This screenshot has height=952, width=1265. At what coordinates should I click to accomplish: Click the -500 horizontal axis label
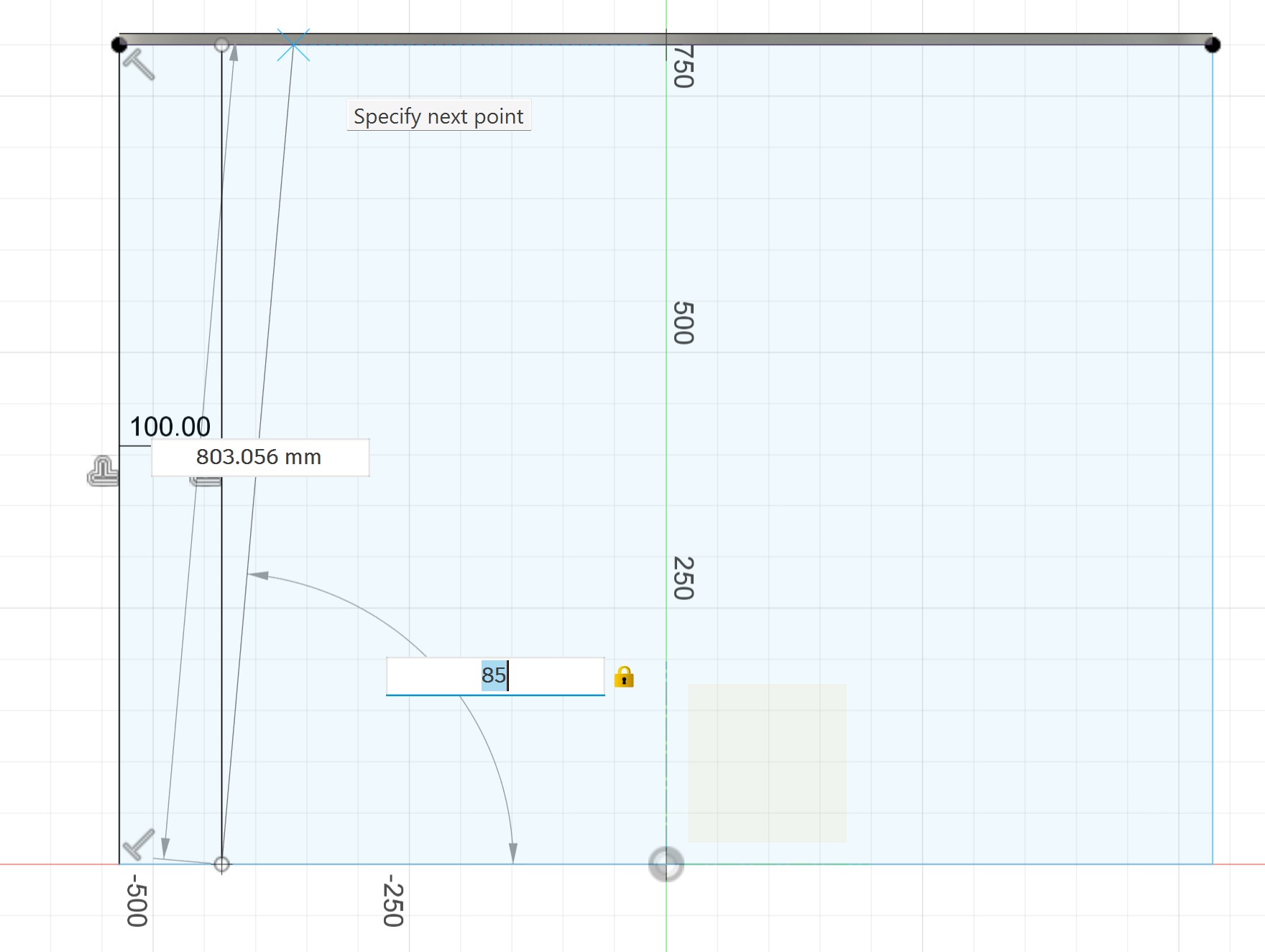pyautogui.click(x=137, y=901)
